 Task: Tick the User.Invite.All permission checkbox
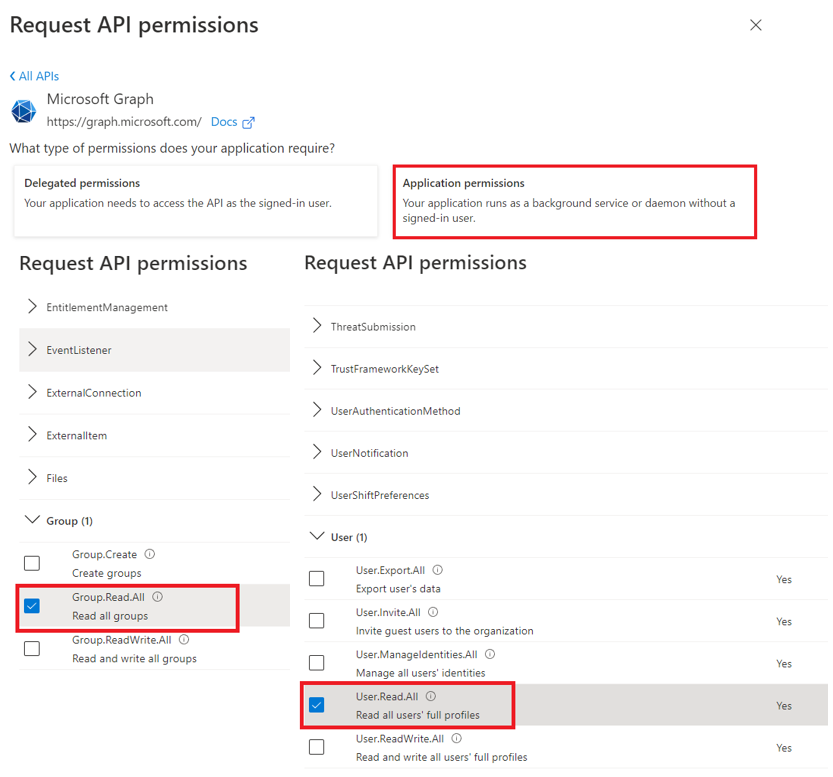[x=317, y=621]
